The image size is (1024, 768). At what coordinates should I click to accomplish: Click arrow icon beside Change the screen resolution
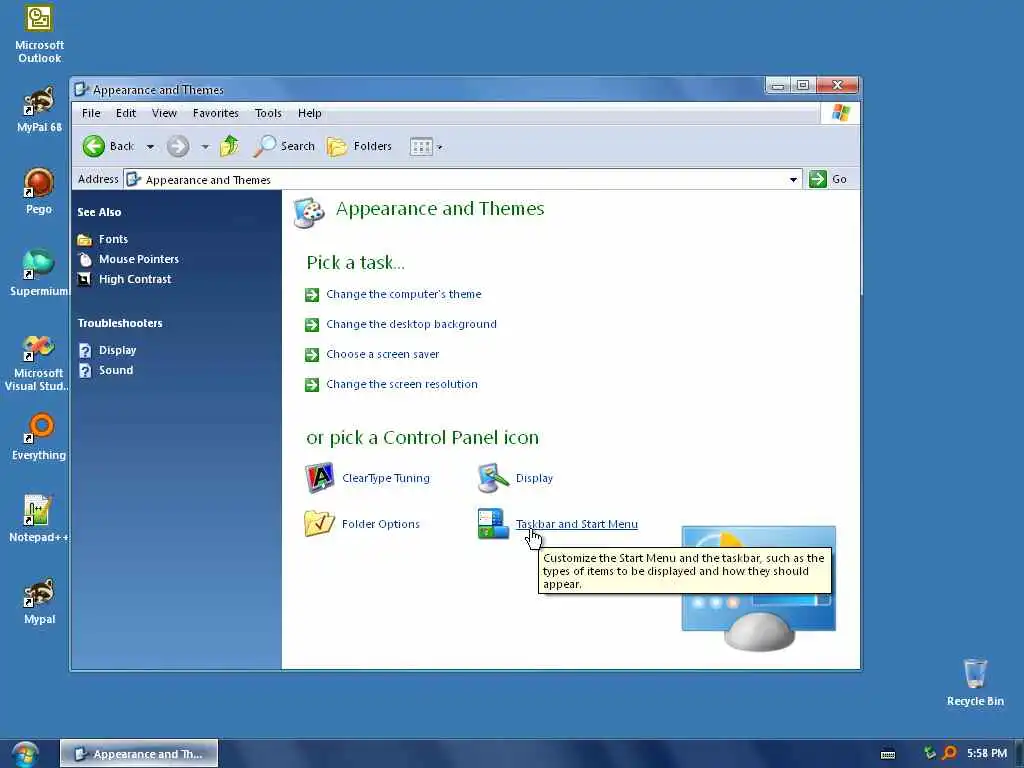312,385
